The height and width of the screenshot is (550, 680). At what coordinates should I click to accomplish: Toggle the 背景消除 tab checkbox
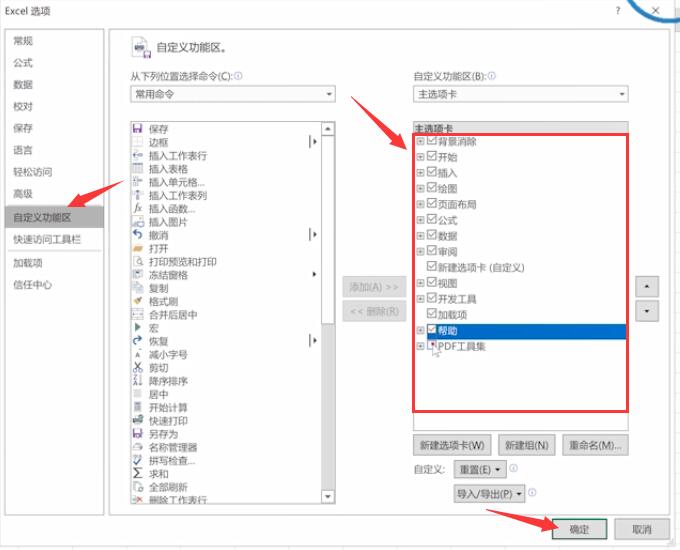432,141
